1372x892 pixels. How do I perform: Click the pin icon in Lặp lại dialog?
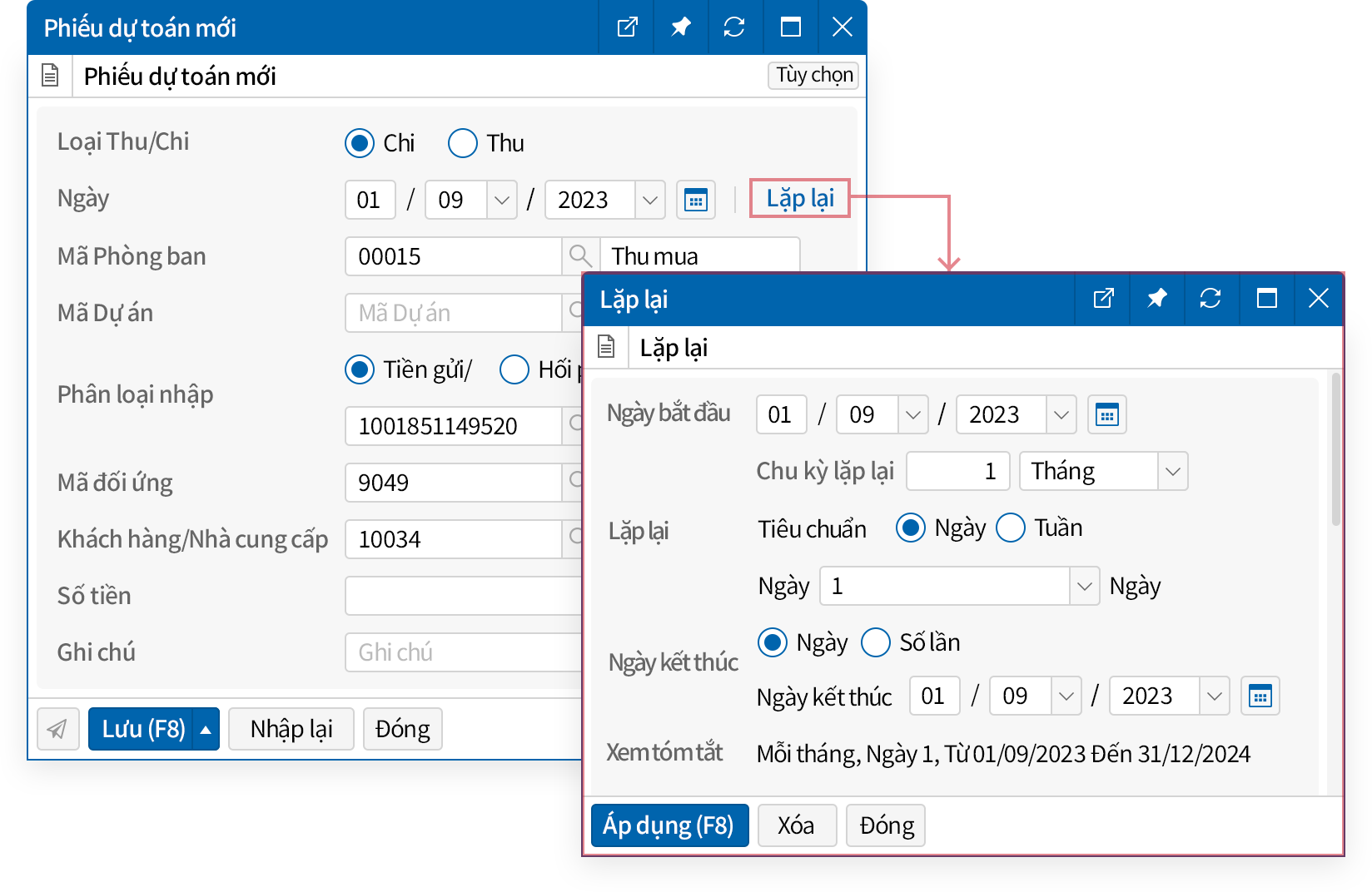click(1156, 298)
